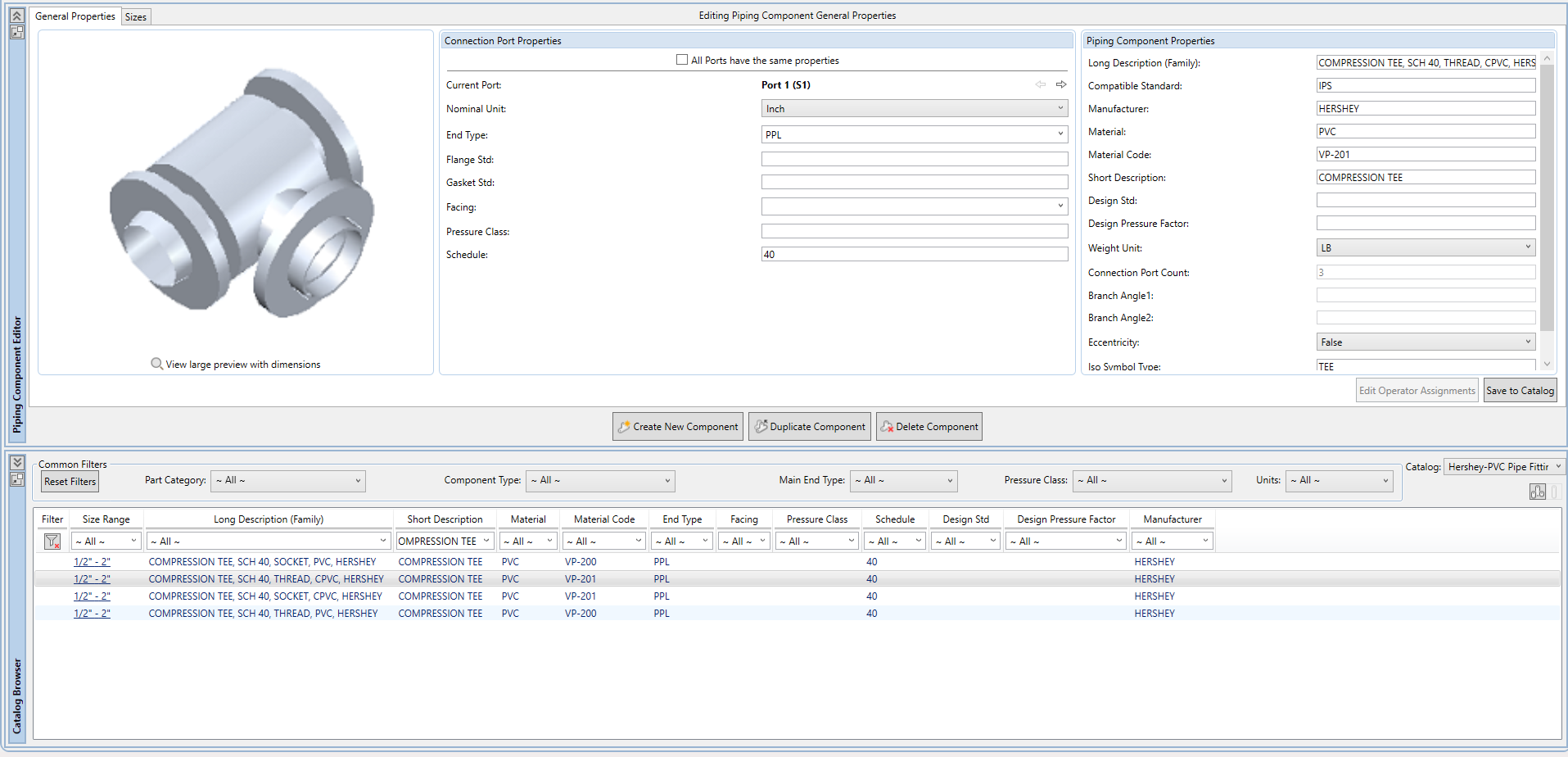The height and width of the screenshot is (757, 1568).
Task: Click the Duplicate Component button
Action: [809, 427]
